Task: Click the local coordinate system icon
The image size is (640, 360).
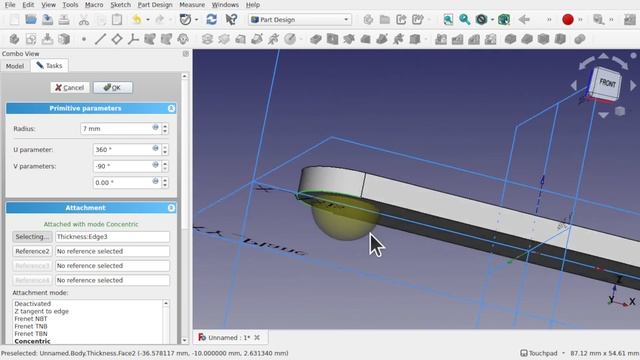Action: pos(133,39)
